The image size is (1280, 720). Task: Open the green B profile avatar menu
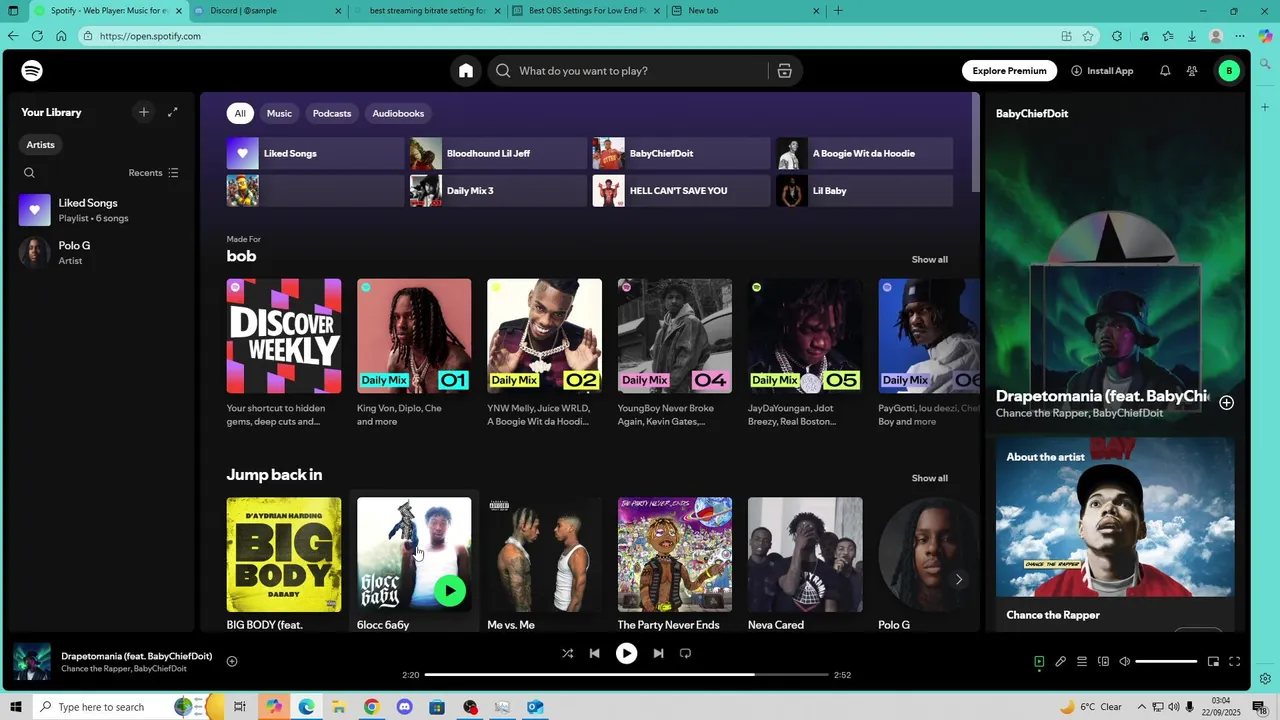pos(1229,71)
